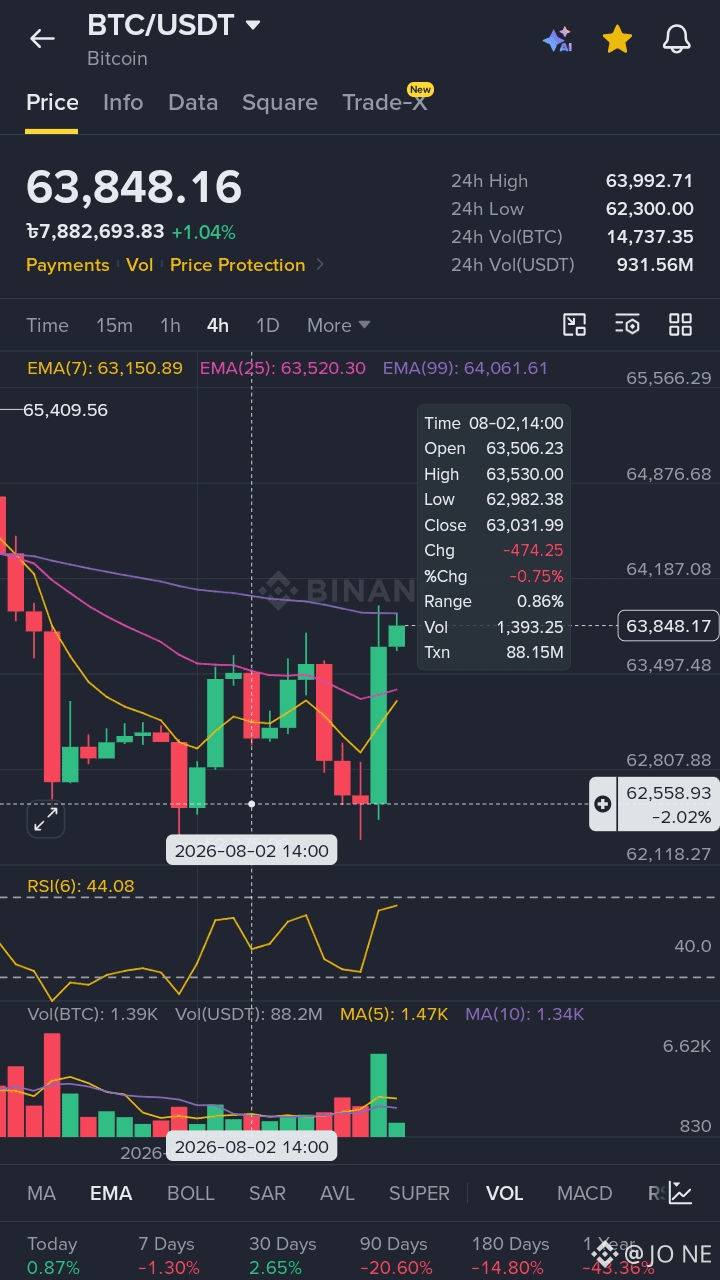Tap the MA(10) 1.34K volume label
The image size is (720, 1280).
[524, 1014]
